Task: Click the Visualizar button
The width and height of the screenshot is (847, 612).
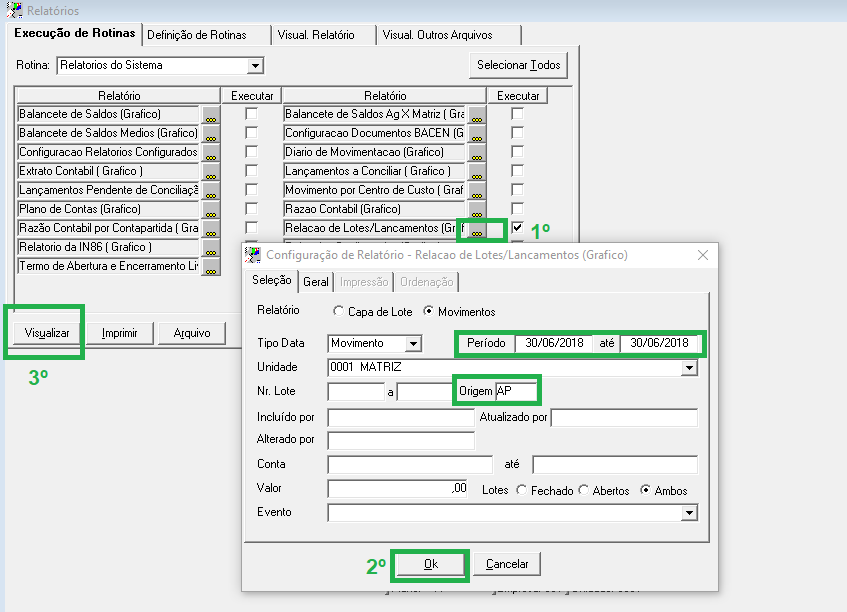Action: (47, 333)
